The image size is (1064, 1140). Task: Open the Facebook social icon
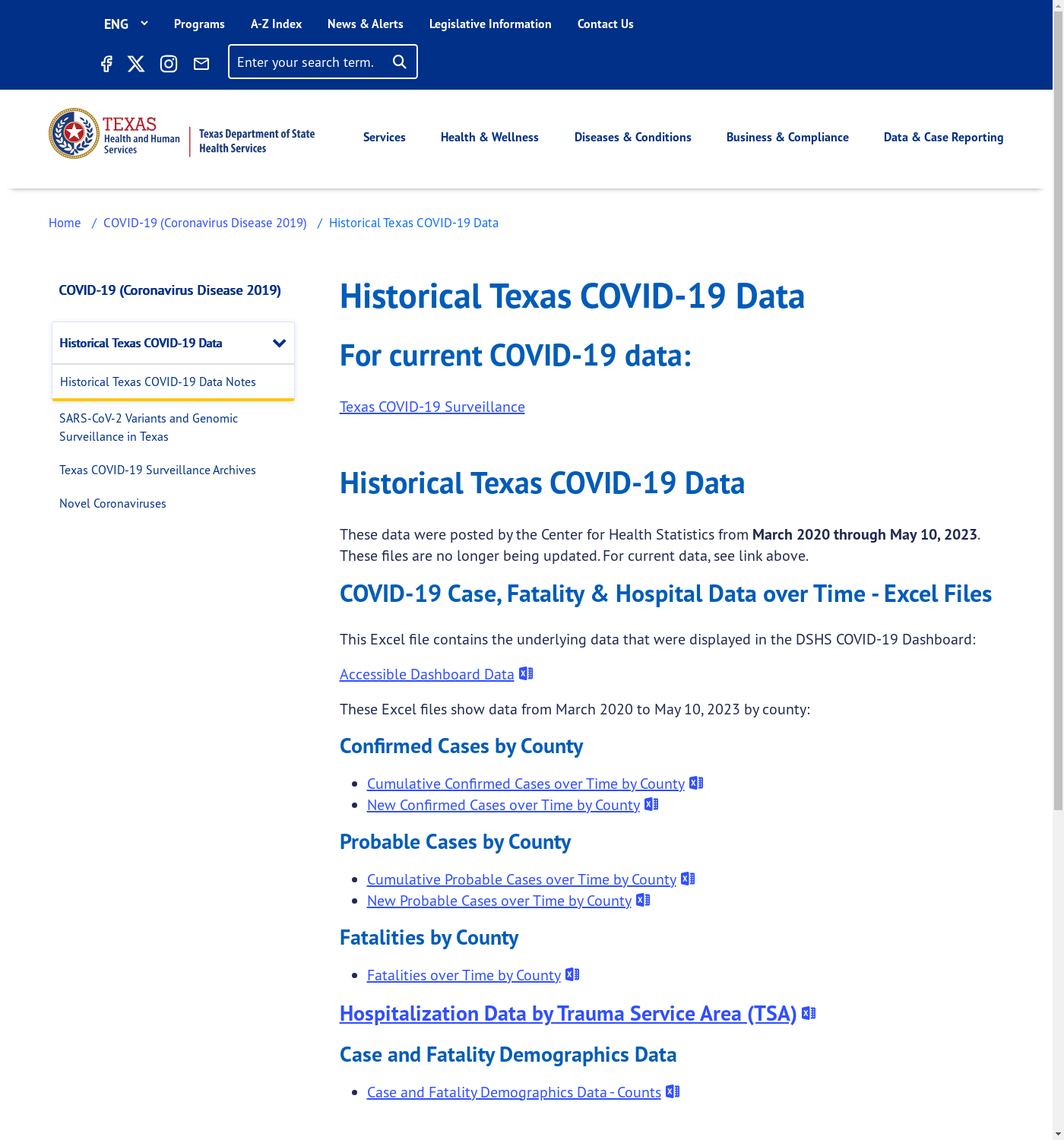tap(106, 64)
